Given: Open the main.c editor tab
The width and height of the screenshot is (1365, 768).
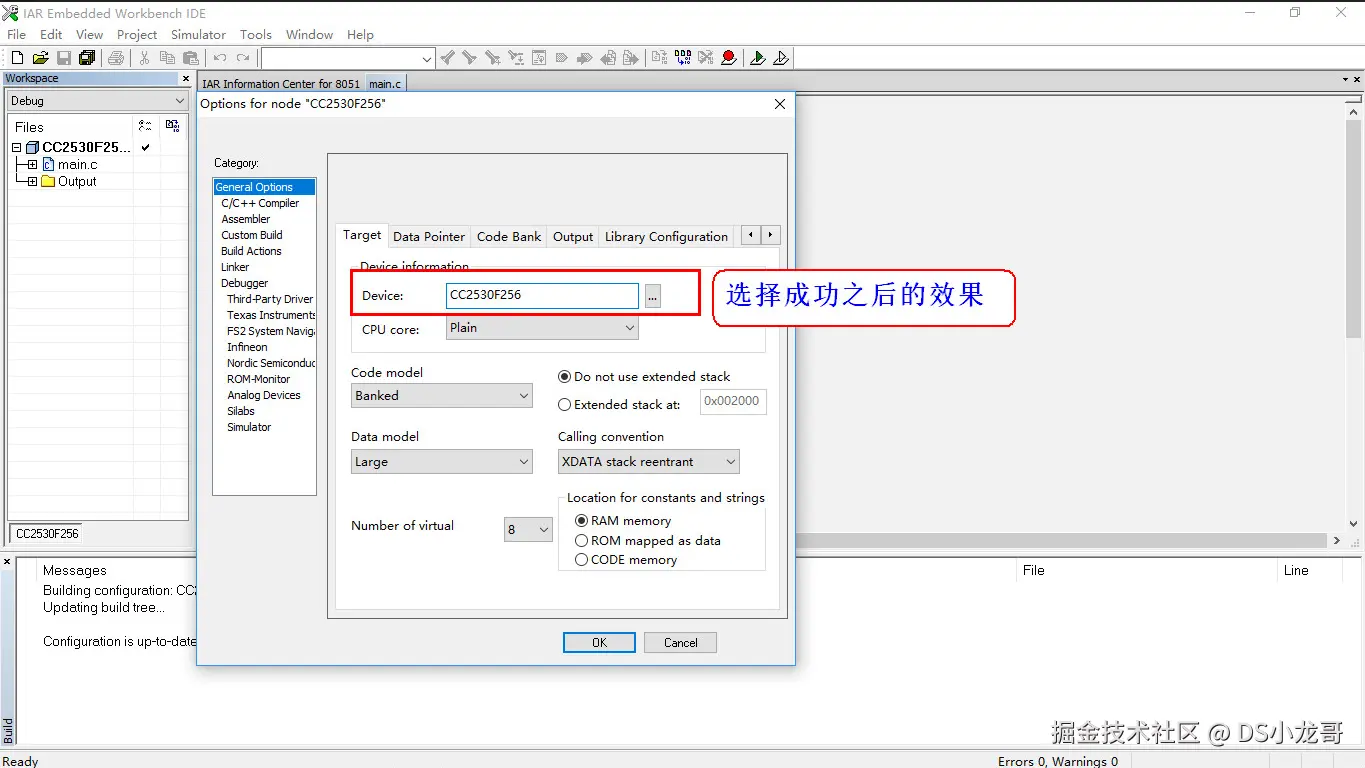Looking at the screenshot, I should 385,84.
